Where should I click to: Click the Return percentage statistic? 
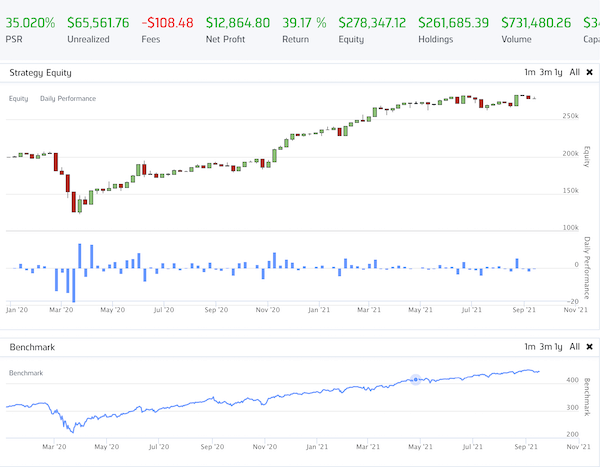(x=304, y=22)
